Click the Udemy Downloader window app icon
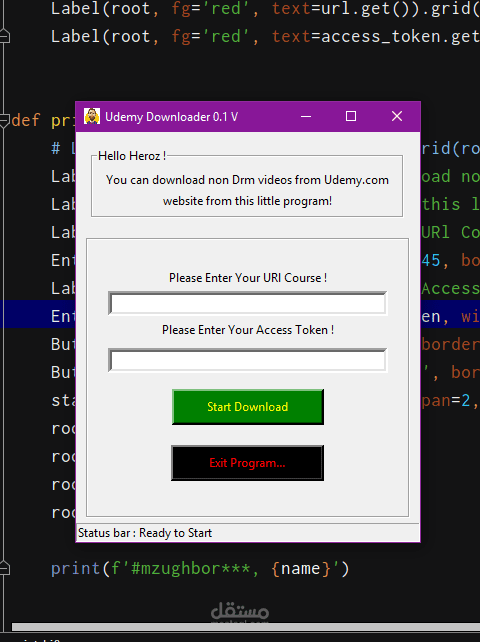 click(x=92, y=116)
